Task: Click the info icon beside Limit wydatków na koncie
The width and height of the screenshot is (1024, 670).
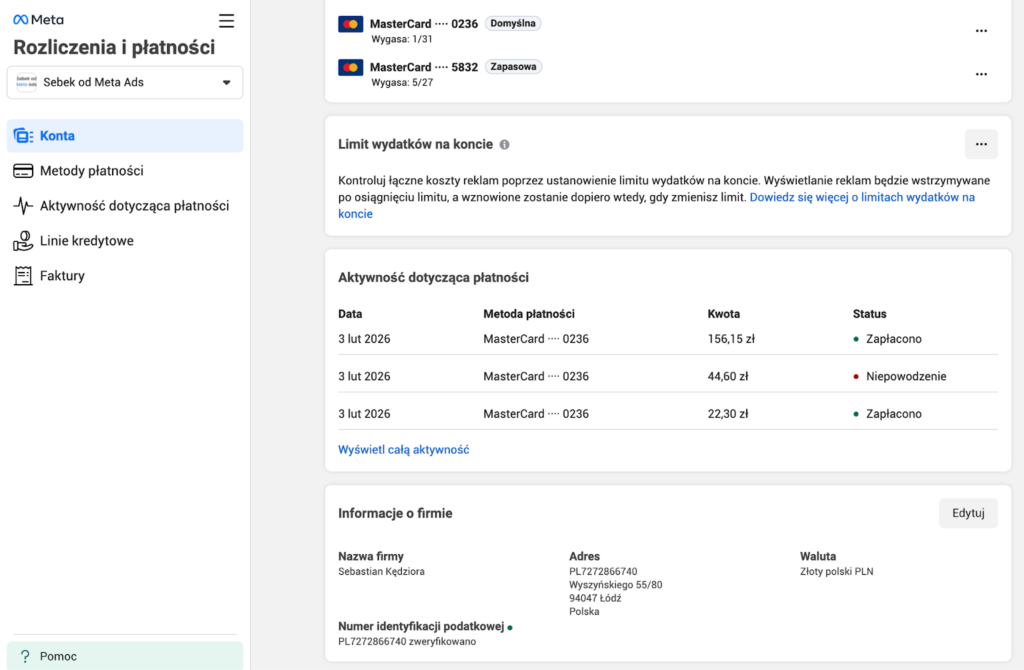Action: pyautogui.click(x=504, y=144)
